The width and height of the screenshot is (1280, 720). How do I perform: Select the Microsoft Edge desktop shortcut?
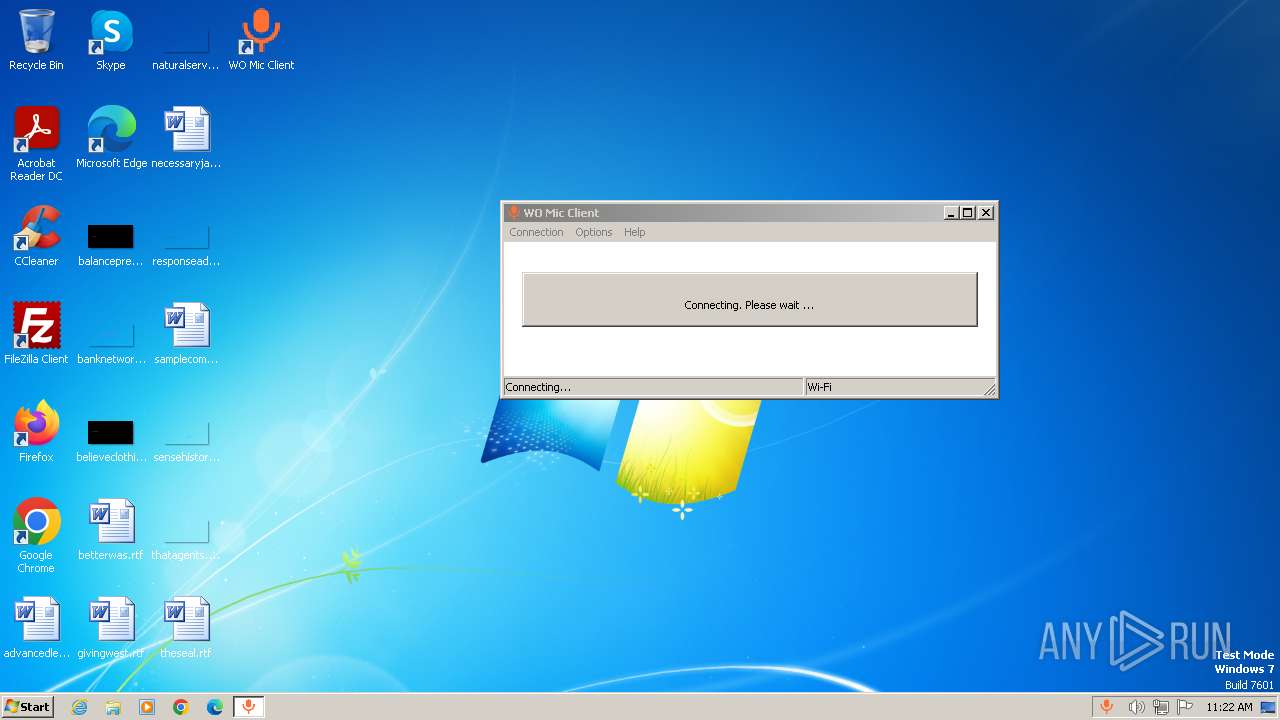pyautogui.click(x=111, y=138)
